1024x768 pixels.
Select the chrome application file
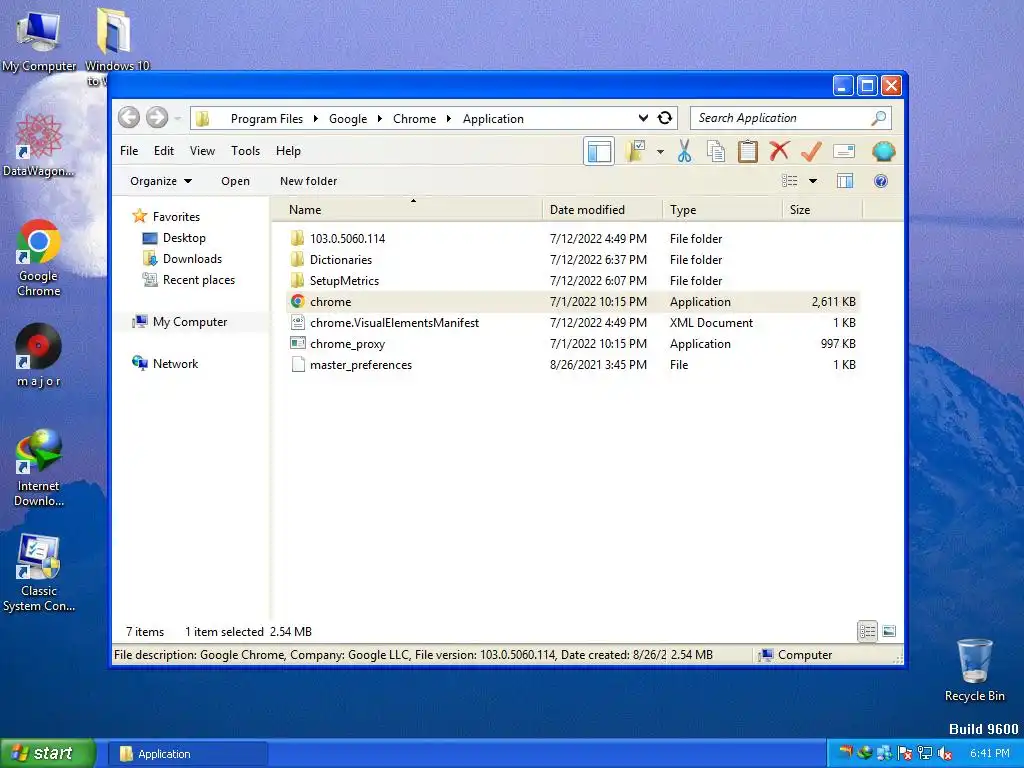[x=572, y=301]
